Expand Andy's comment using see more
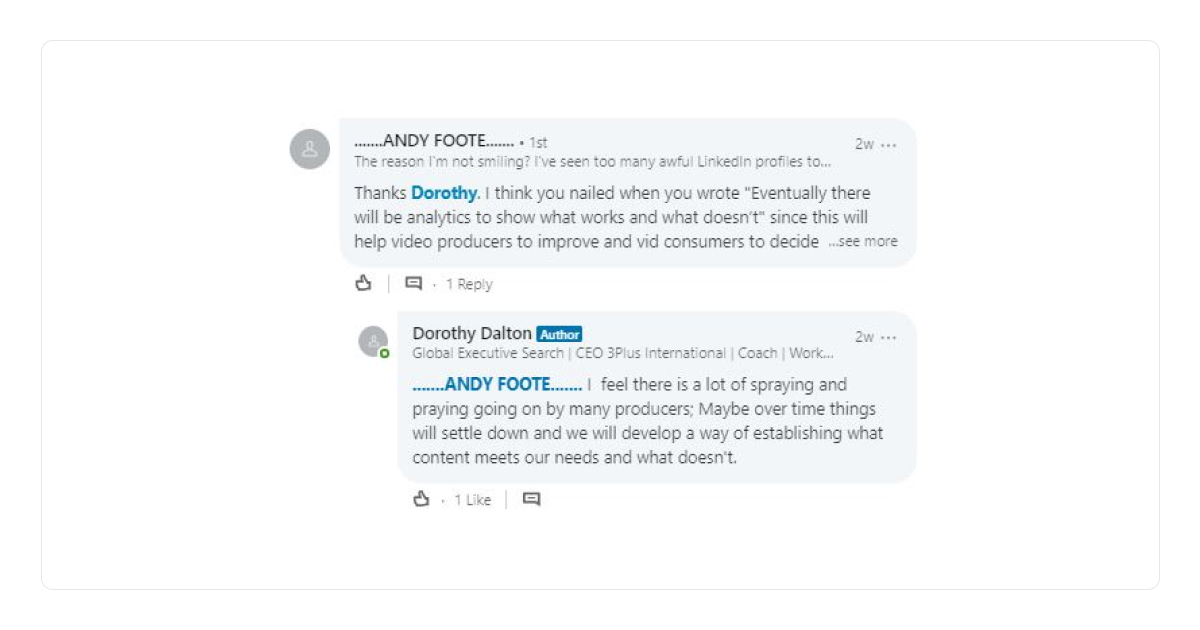 coord(862,241)
